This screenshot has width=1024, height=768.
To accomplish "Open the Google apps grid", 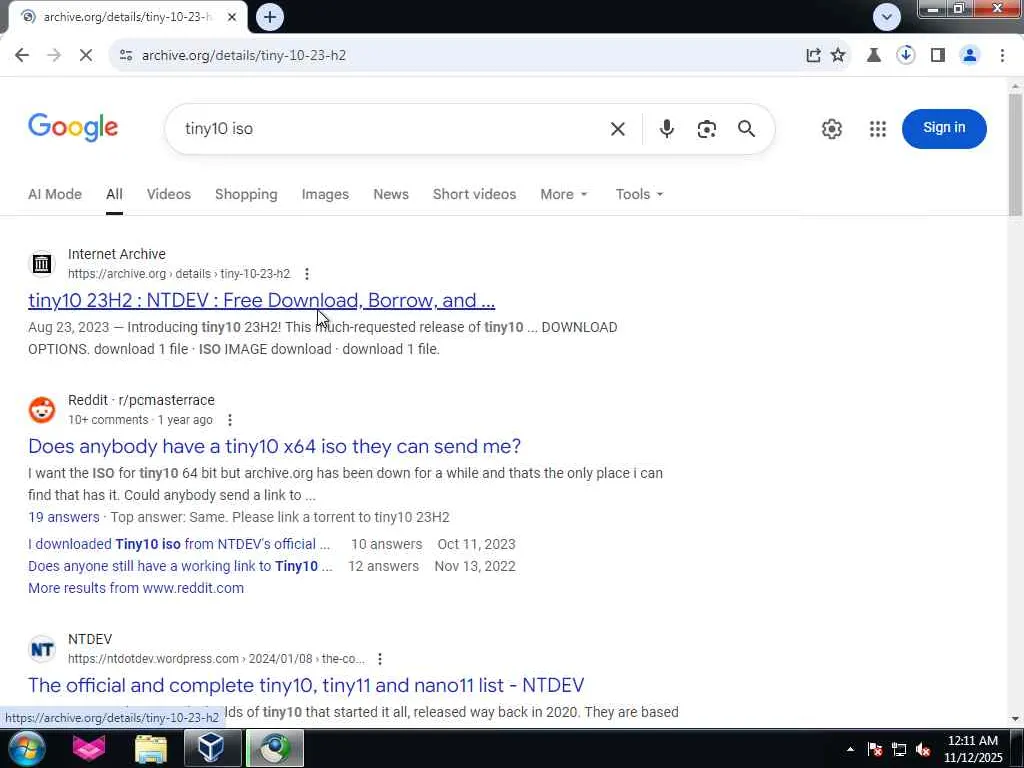I will 878,129.
